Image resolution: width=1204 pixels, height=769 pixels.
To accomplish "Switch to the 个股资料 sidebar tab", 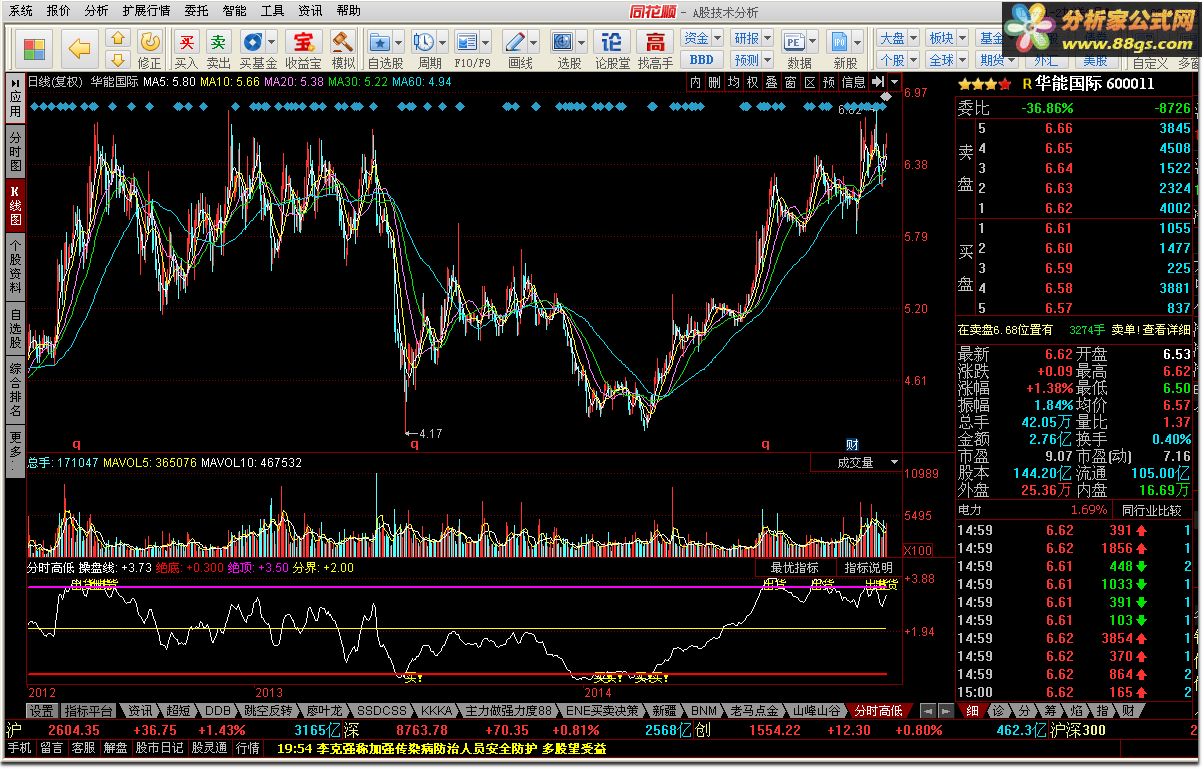I will tap(15, 266).
